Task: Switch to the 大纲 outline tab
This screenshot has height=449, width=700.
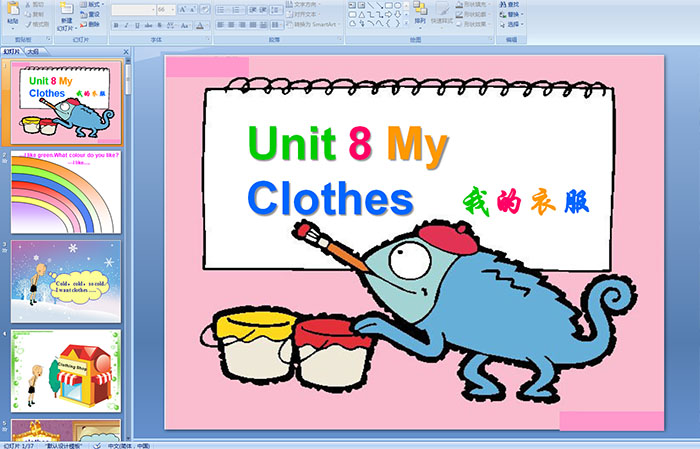Action: [33, 52]
